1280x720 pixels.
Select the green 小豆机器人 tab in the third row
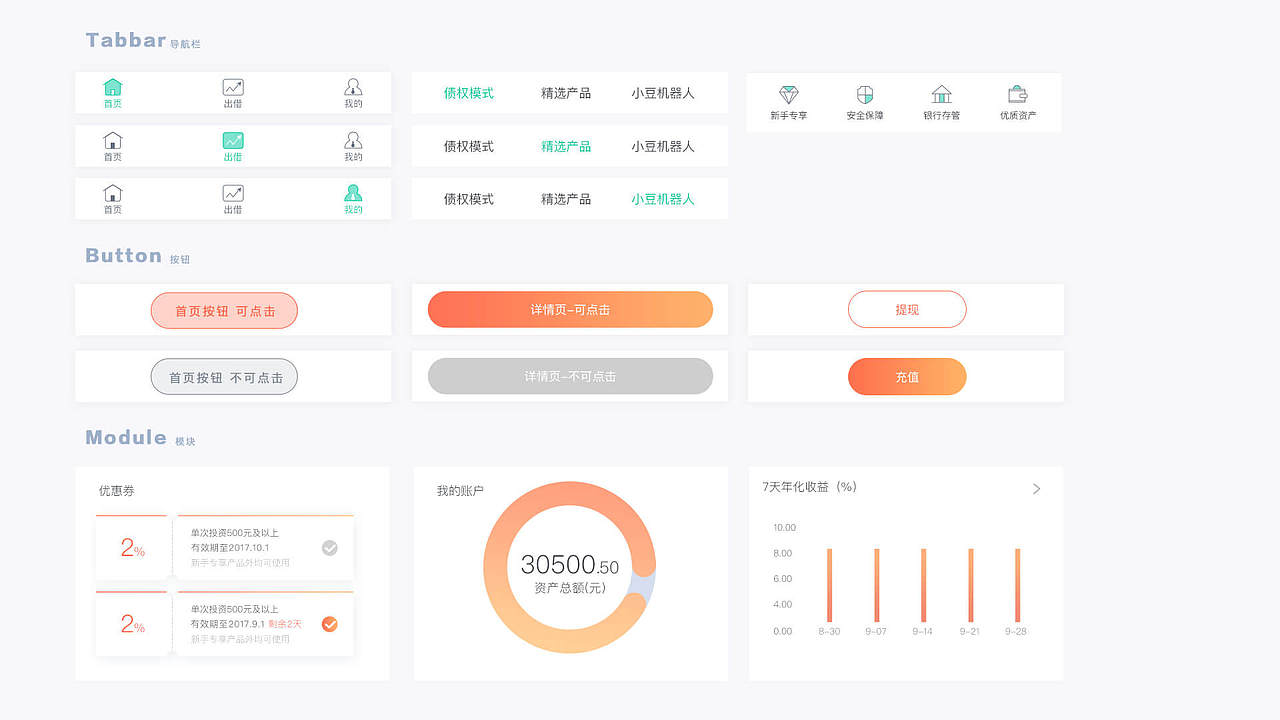[663, 199]
